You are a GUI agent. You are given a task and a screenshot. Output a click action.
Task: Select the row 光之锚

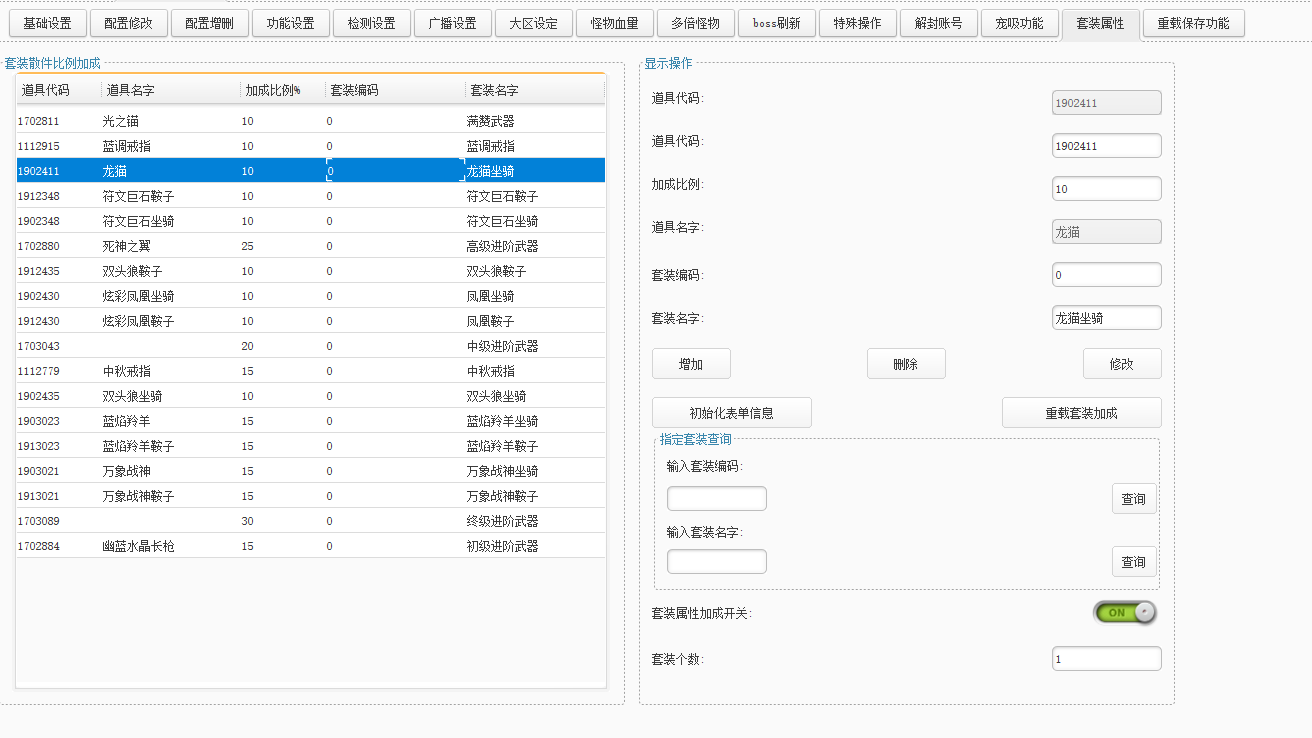click(311, 121)
